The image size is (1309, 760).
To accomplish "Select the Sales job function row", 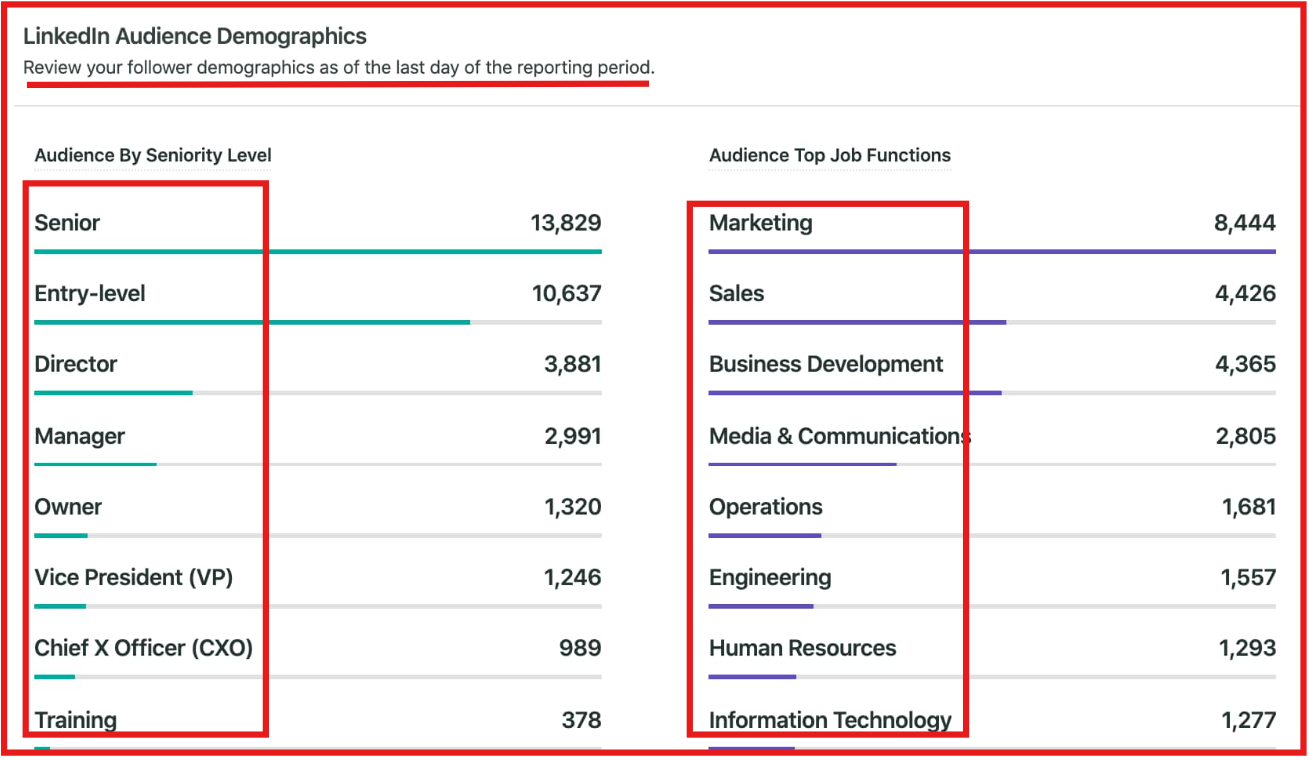I will pos(737,293).
